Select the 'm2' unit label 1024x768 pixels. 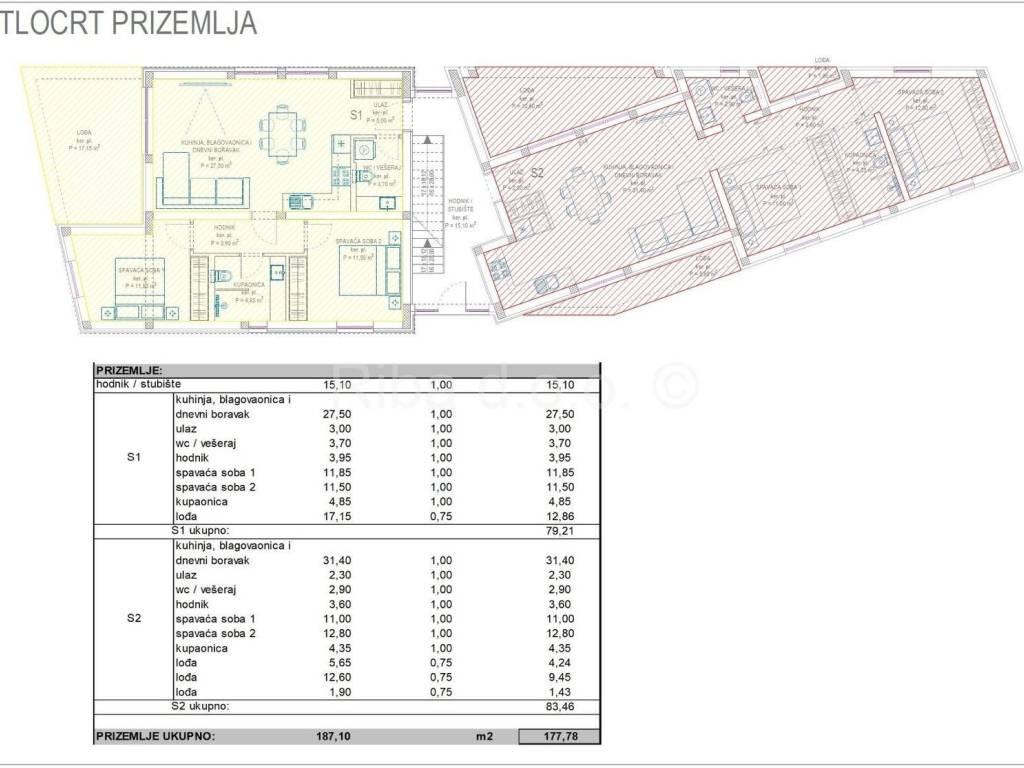[485, 736]
